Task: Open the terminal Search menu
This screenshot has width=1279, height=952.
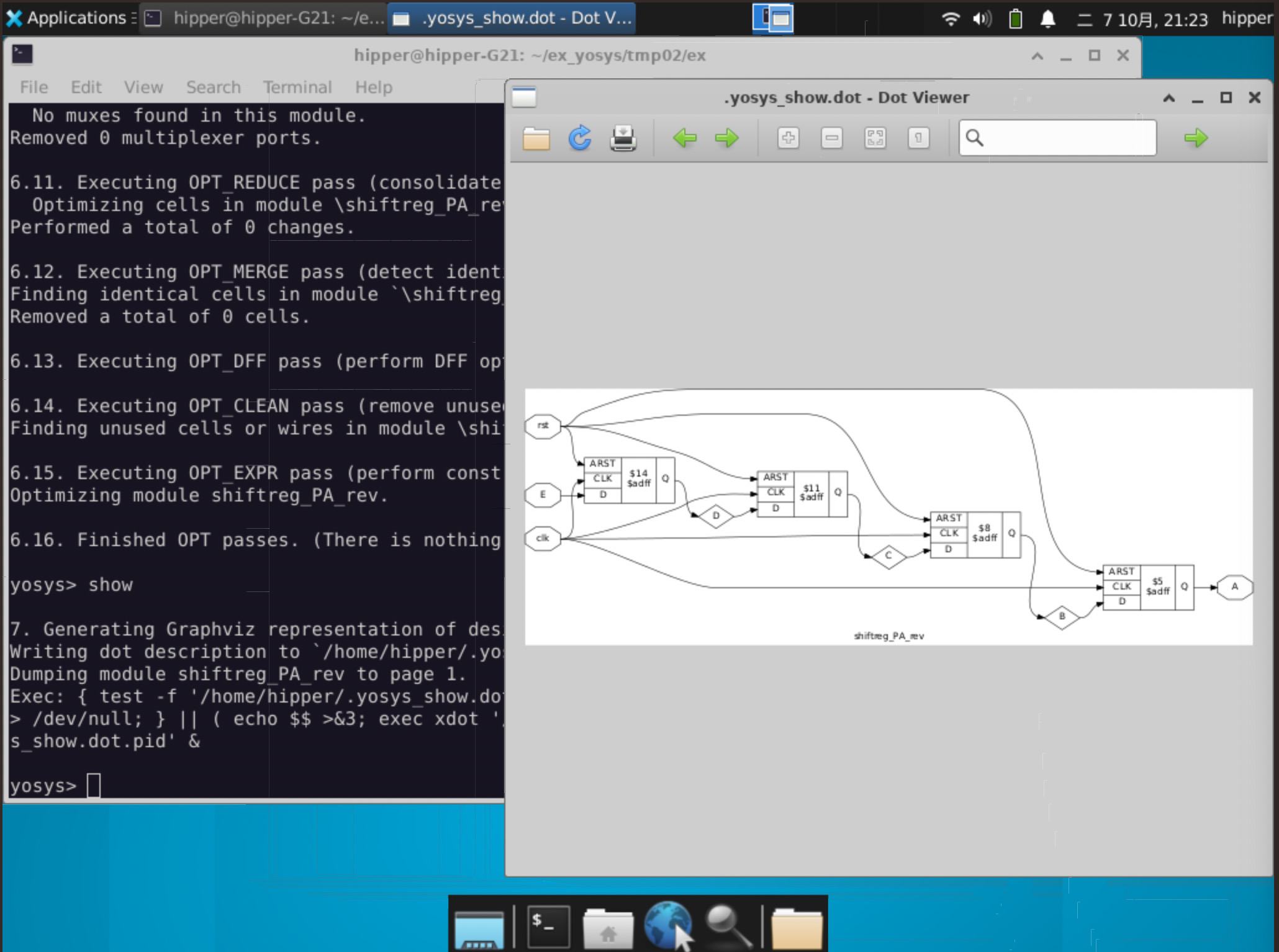Action: pyautogui.click(x=213, y=87)
